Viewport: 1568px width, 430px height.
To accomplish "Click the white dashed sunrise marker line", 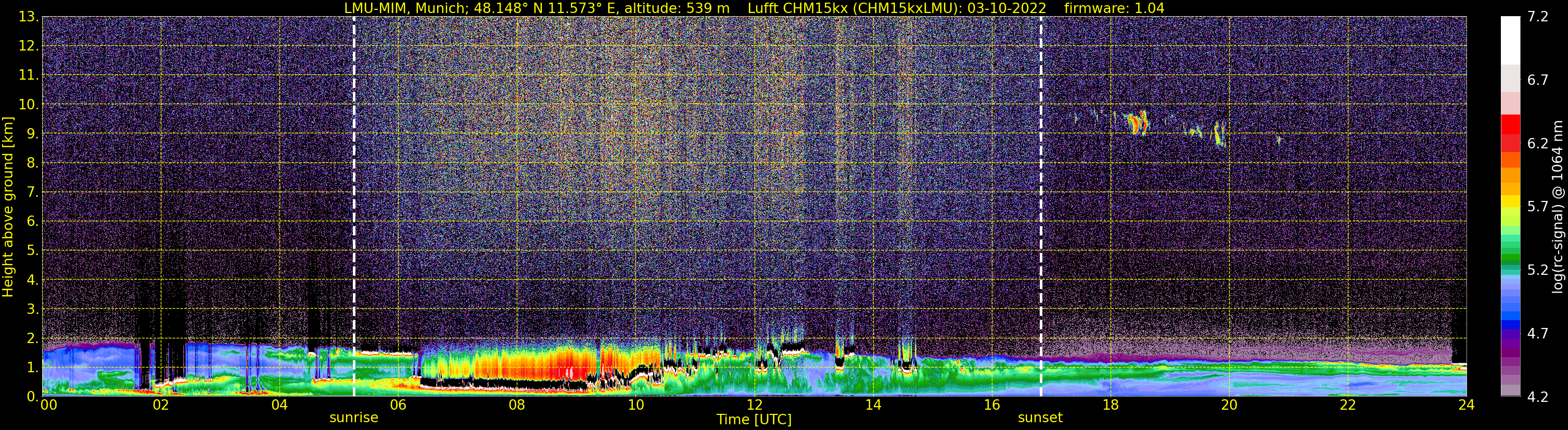I will (354, 207).
